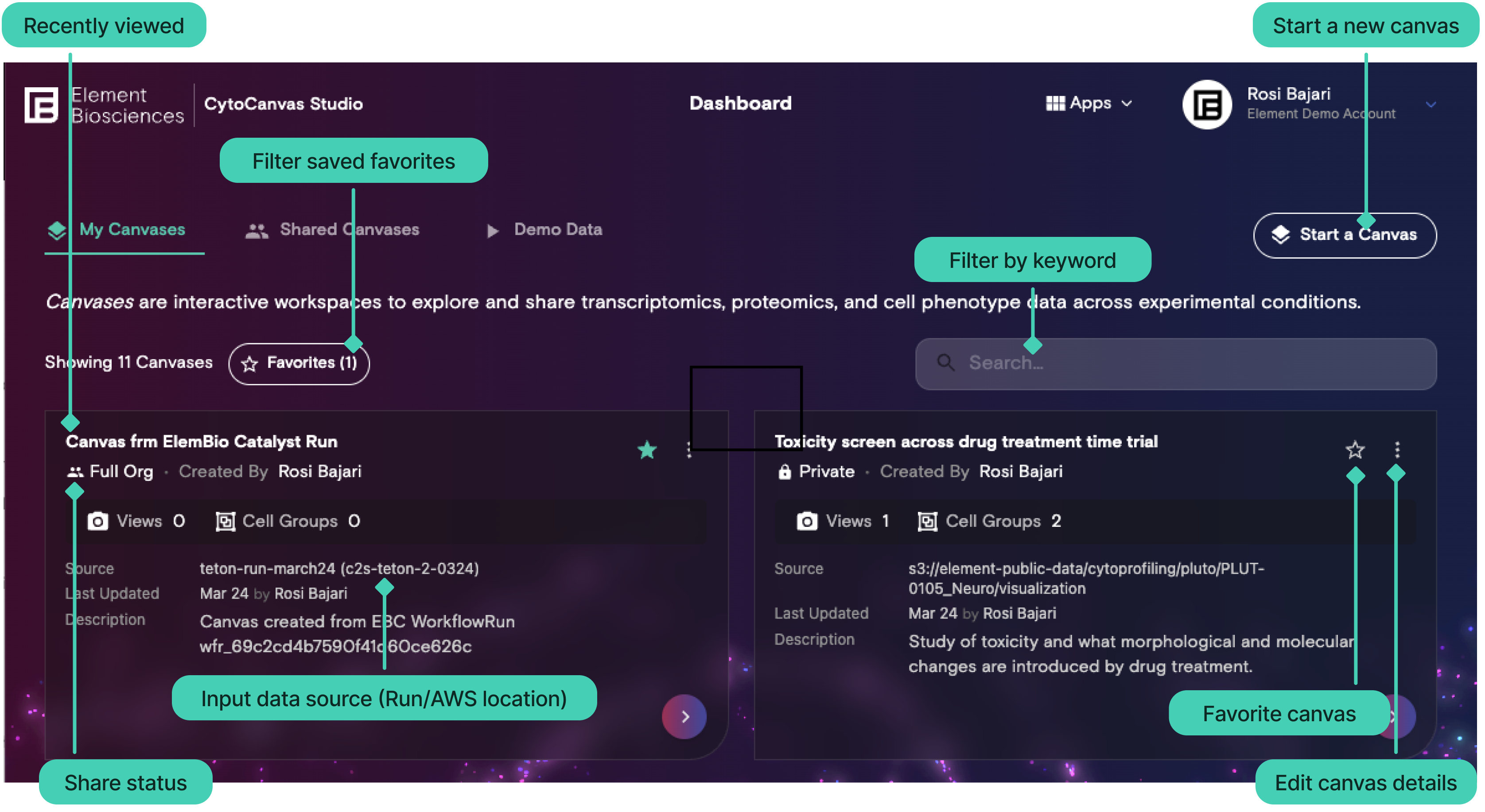Open the Canvas frm ElemBio Catalyst Run title
Viewport: 1485px width, 812px height.
click(201, 442)
